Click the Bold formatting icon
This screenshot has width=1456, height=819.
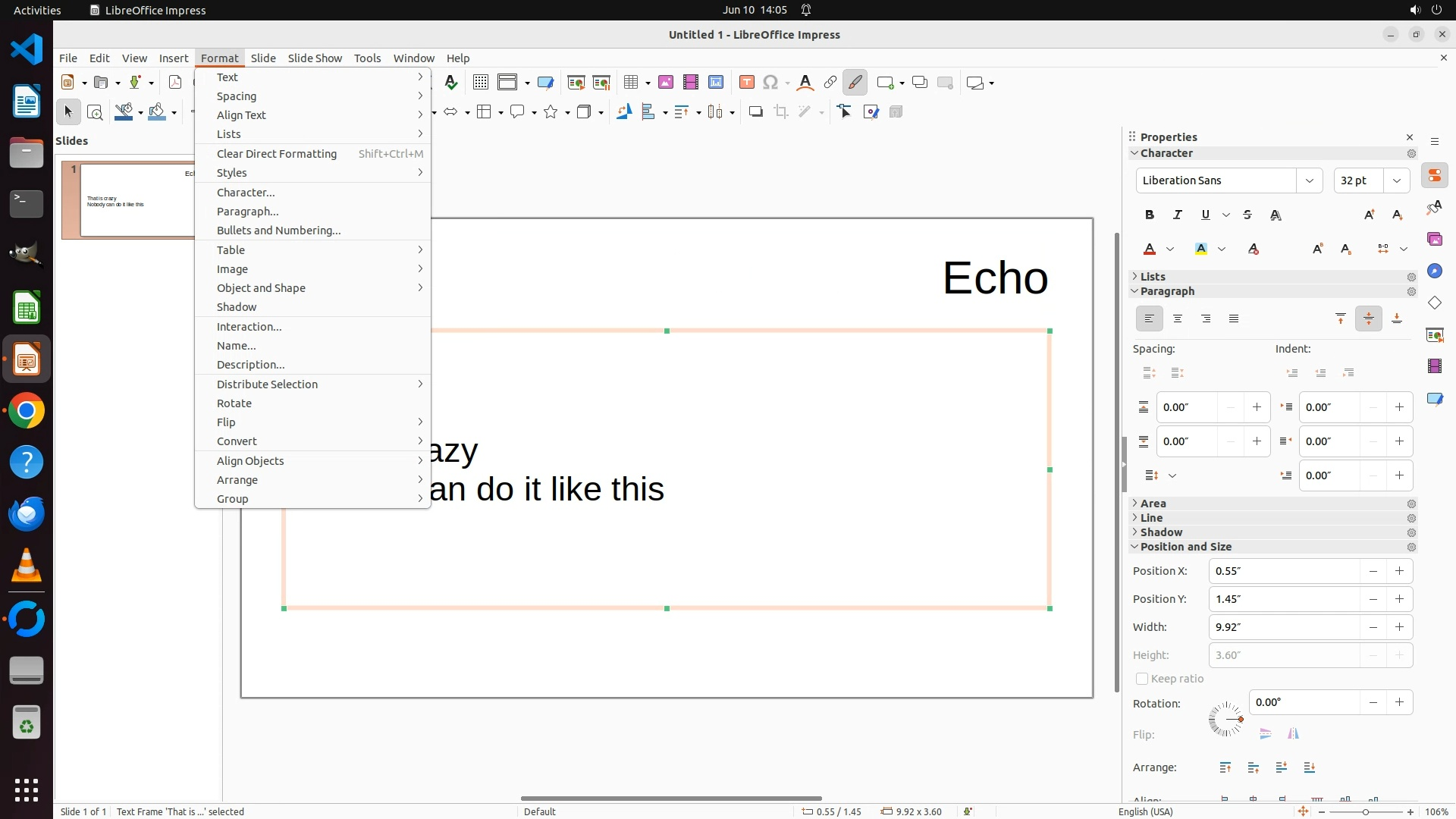tap(1150, 215)
